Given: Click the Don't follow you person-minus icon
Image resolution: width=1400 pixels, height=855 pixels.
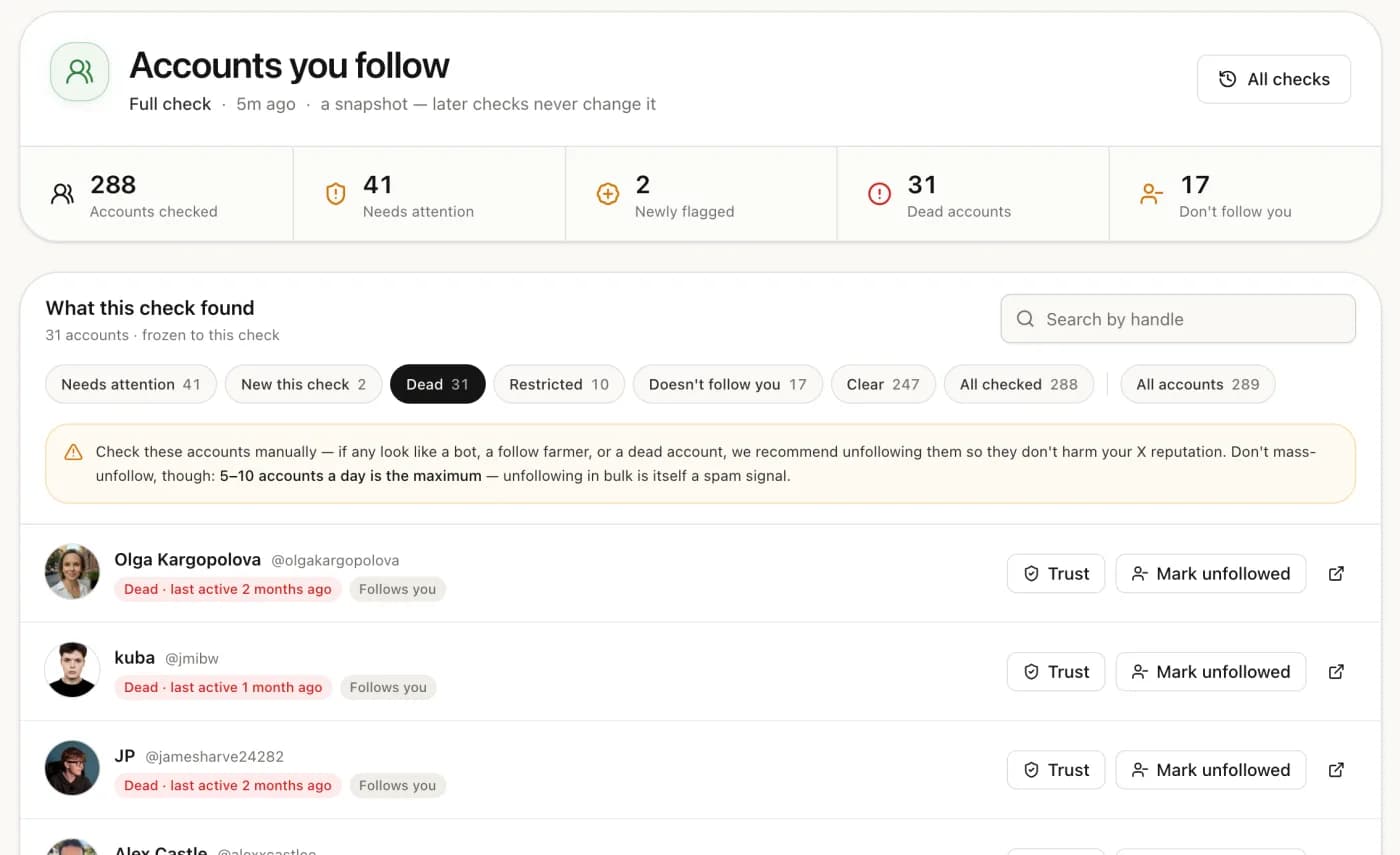Looking at the screenshot, I should 1151,194.
